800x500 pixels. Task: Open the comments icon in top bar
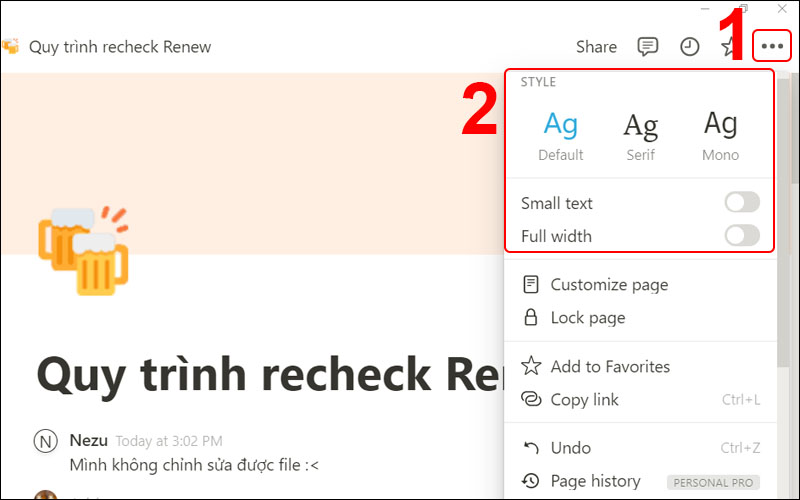(648, 46)
